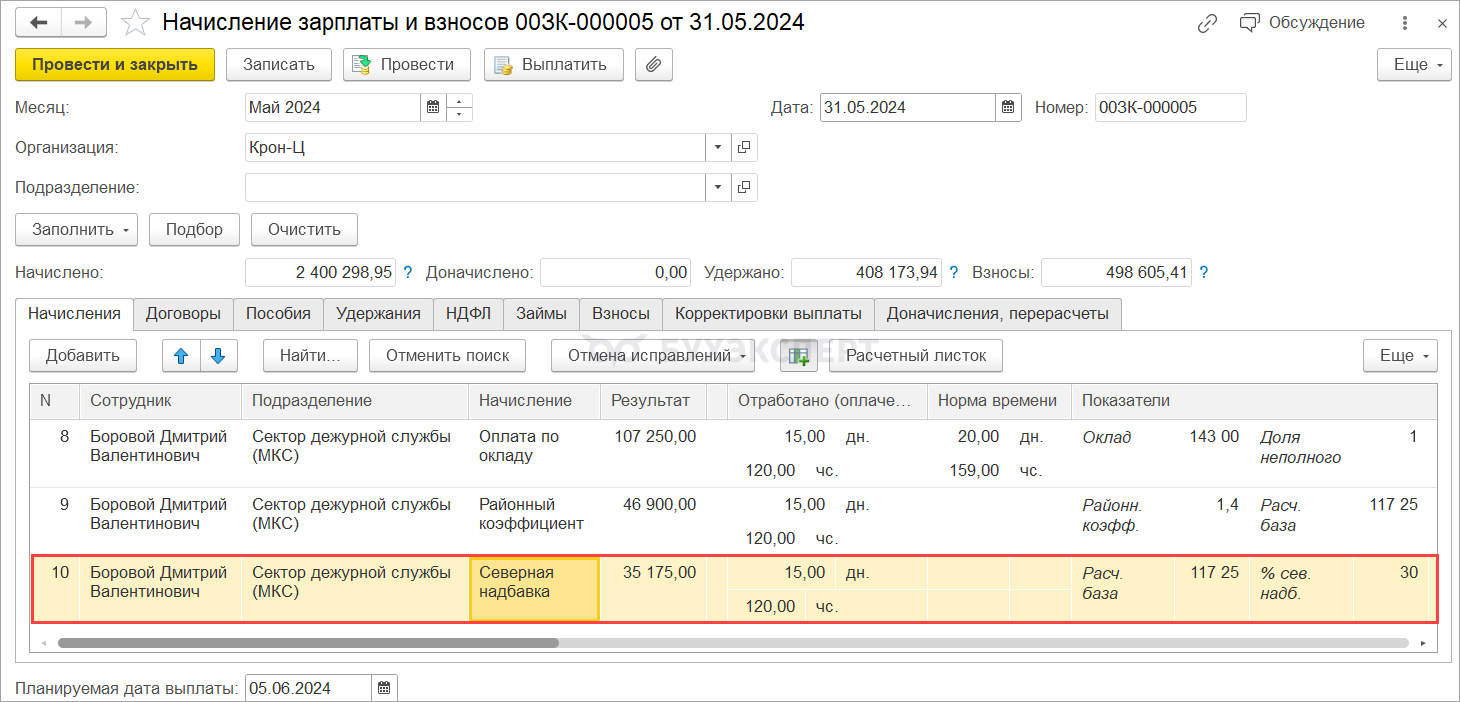The image size is (1460, 702).
Task: Click the favorites star icon
Action: (x=135, y=22)
